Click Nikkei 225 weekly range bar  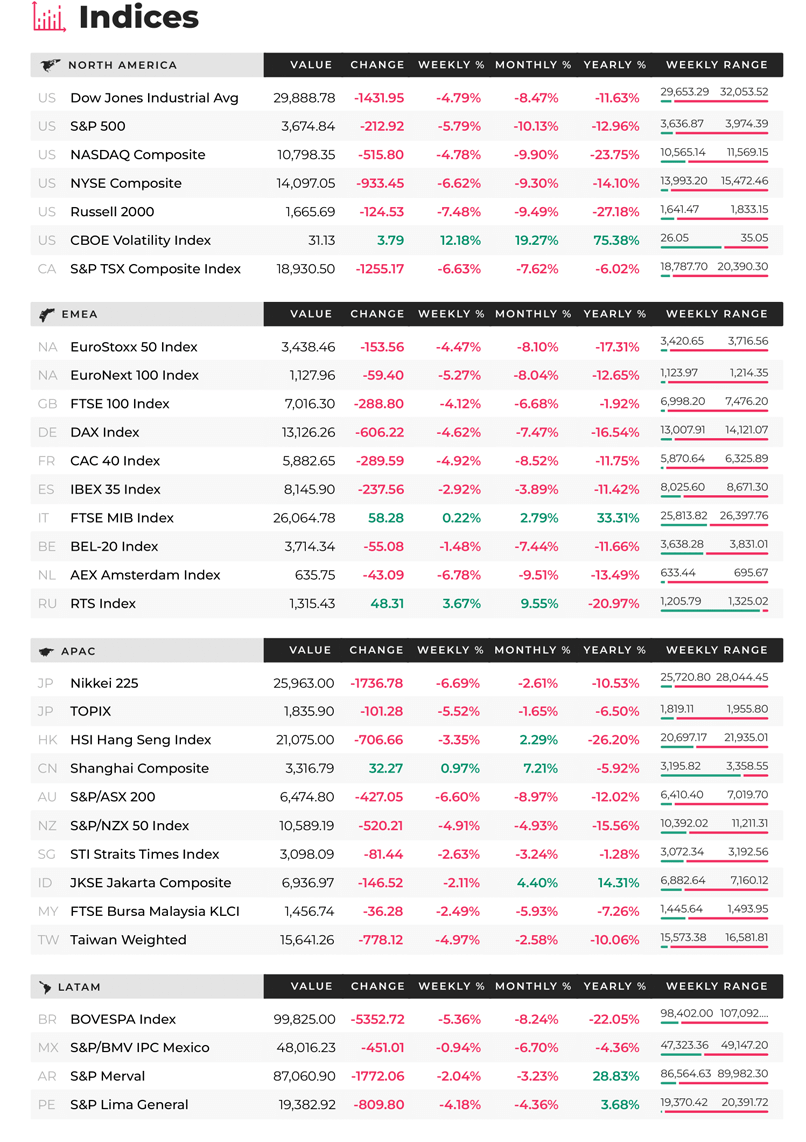point(714,688)
